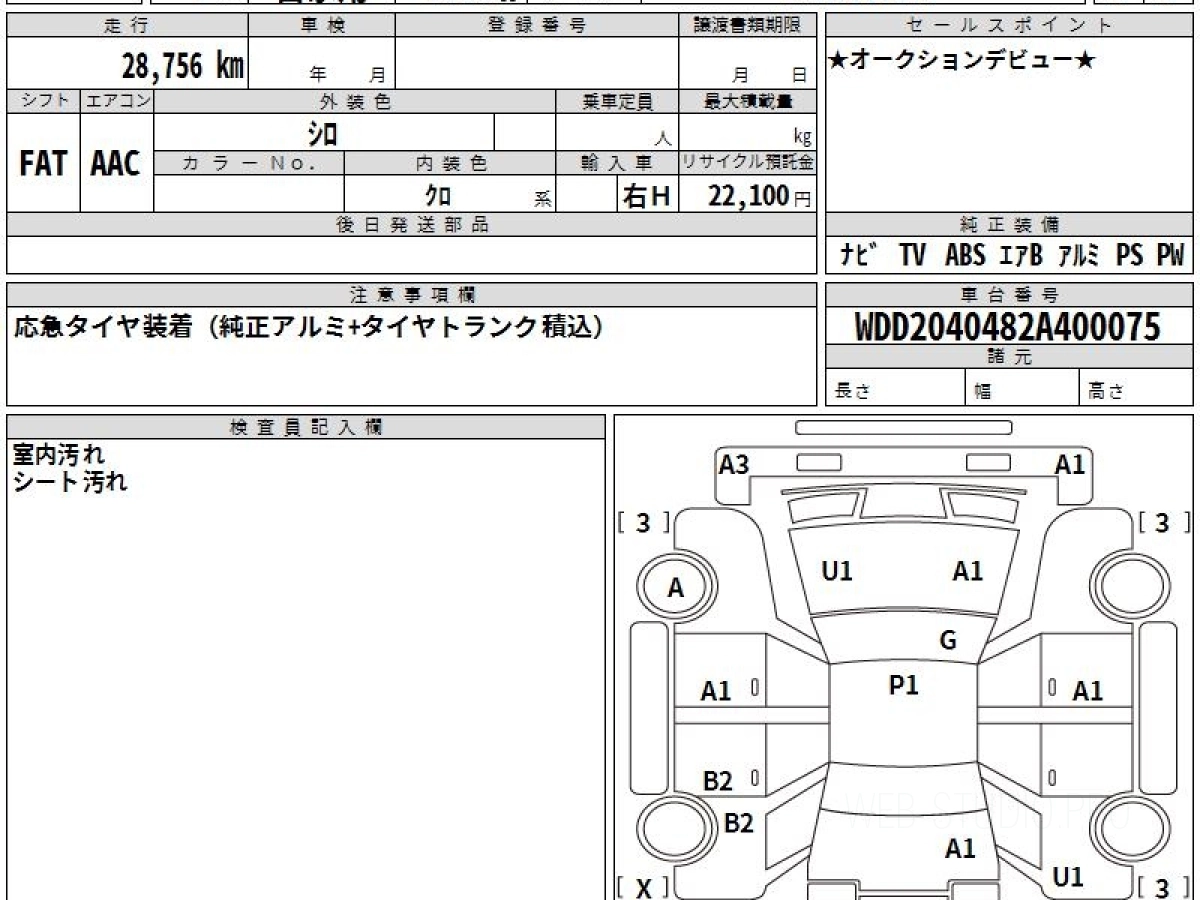Click the 車検 header cell
This screenshot has height=900, width=1200.
point(322,26)
